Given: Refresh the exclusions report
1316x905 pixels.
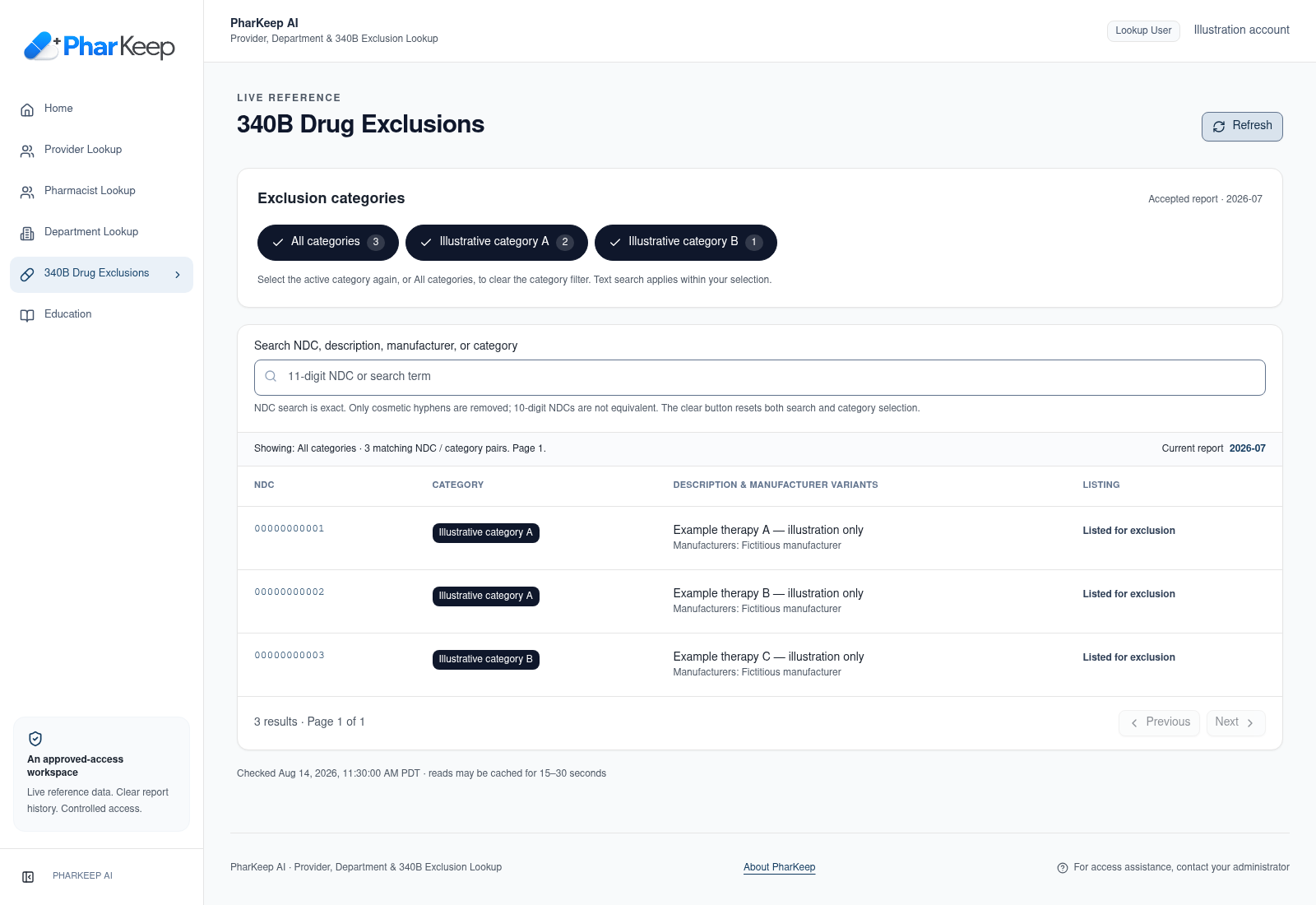Looking at the screenshot, I should click(1242, 127).
